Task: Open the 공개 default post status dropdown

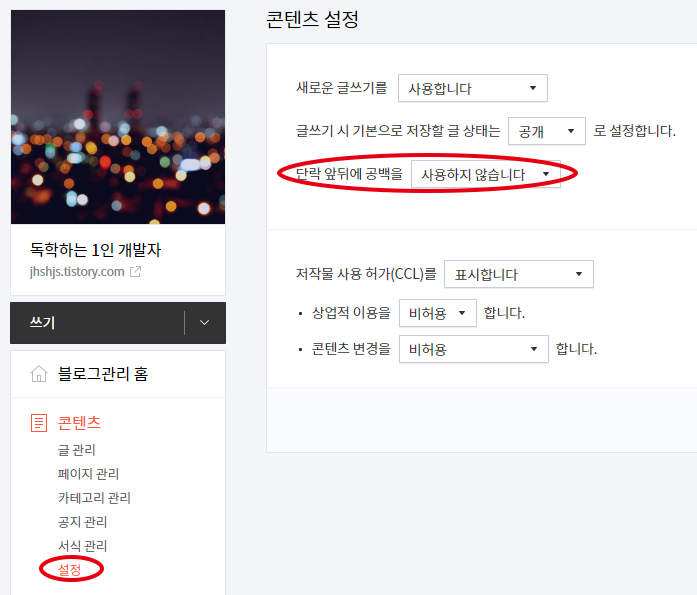Action: pos(546,131)
